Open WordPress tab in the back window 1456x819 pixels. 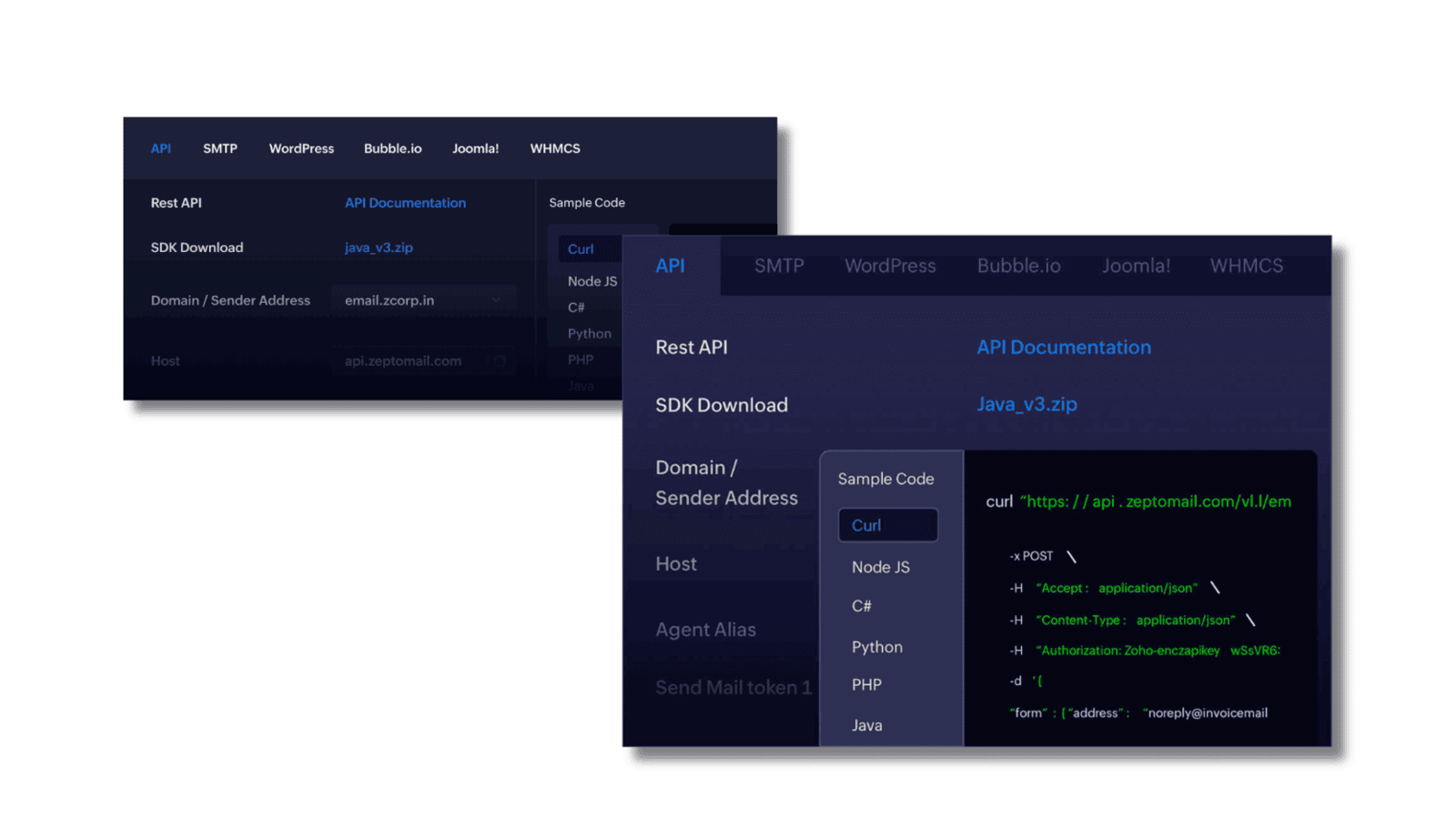301,148
